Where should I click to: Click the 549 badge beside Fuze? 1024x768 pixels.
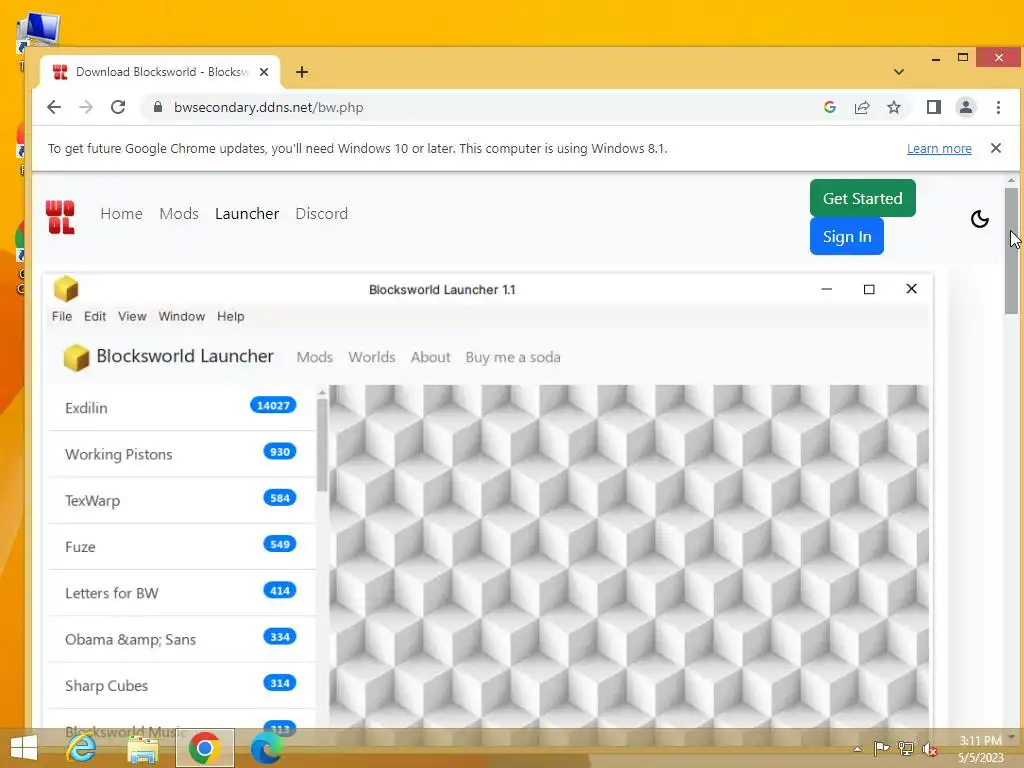coord(280,545)
